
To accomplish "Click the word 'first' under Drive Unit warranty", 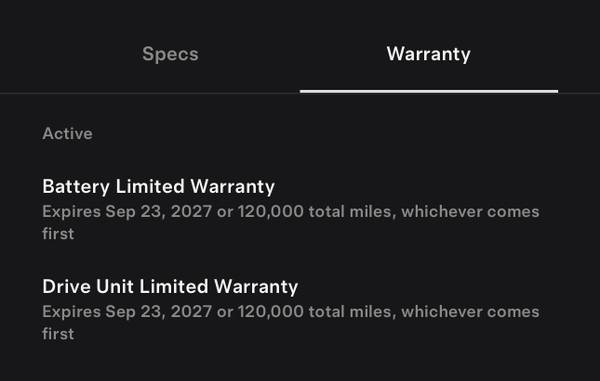I will [x=58, y=334].
